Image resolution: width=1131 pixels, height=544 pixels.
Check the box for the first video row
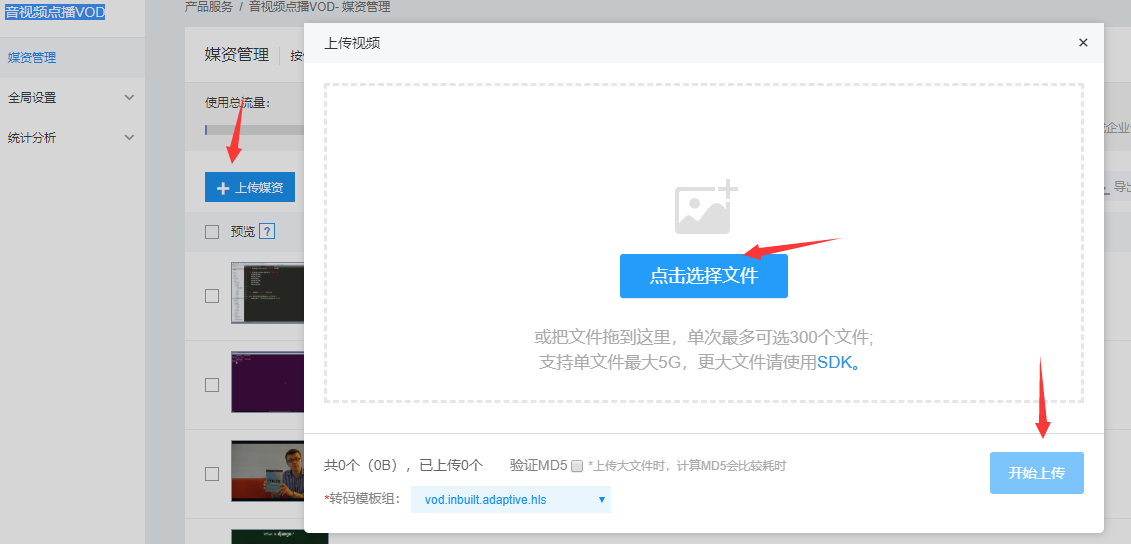(212, 296)
